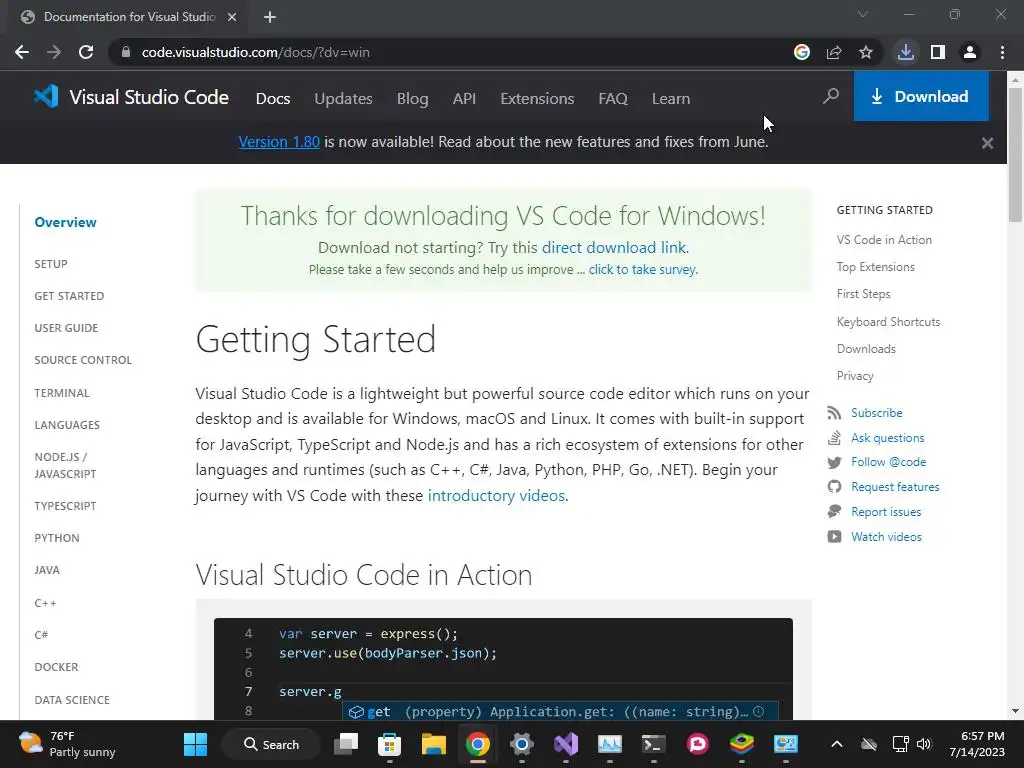Viewport: 1024px width, 768px height.
Task: Click the Watch videos play icon
Action: pyautogui.click(x=834, y=537)
